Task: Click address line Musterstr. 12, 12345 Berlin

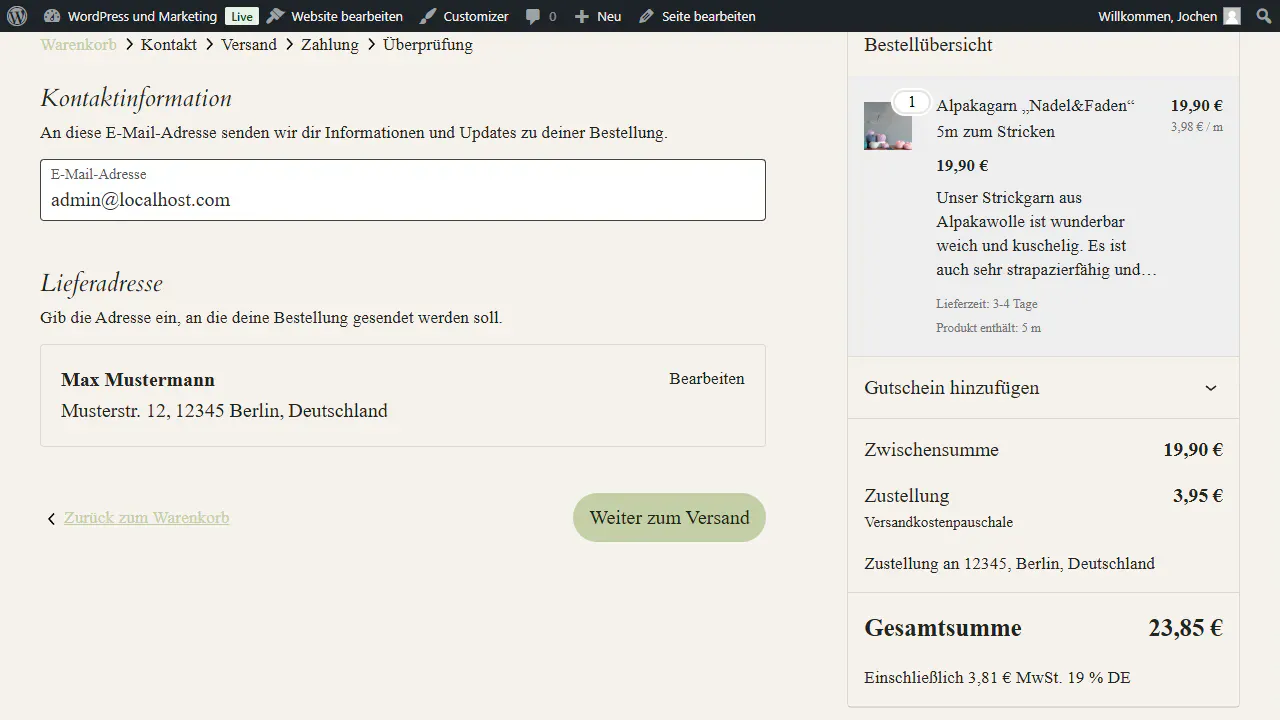Action: [224, 411]
